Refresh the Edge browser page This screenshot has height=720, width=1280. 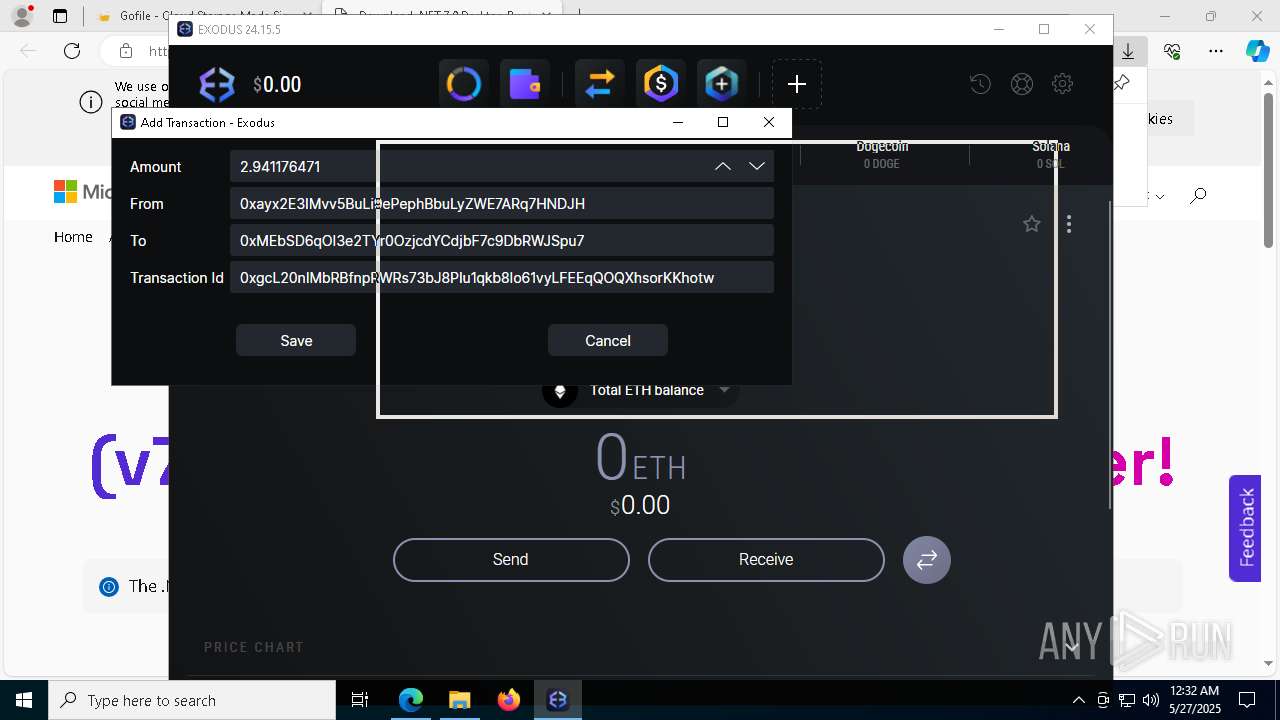tap(72, 51)
